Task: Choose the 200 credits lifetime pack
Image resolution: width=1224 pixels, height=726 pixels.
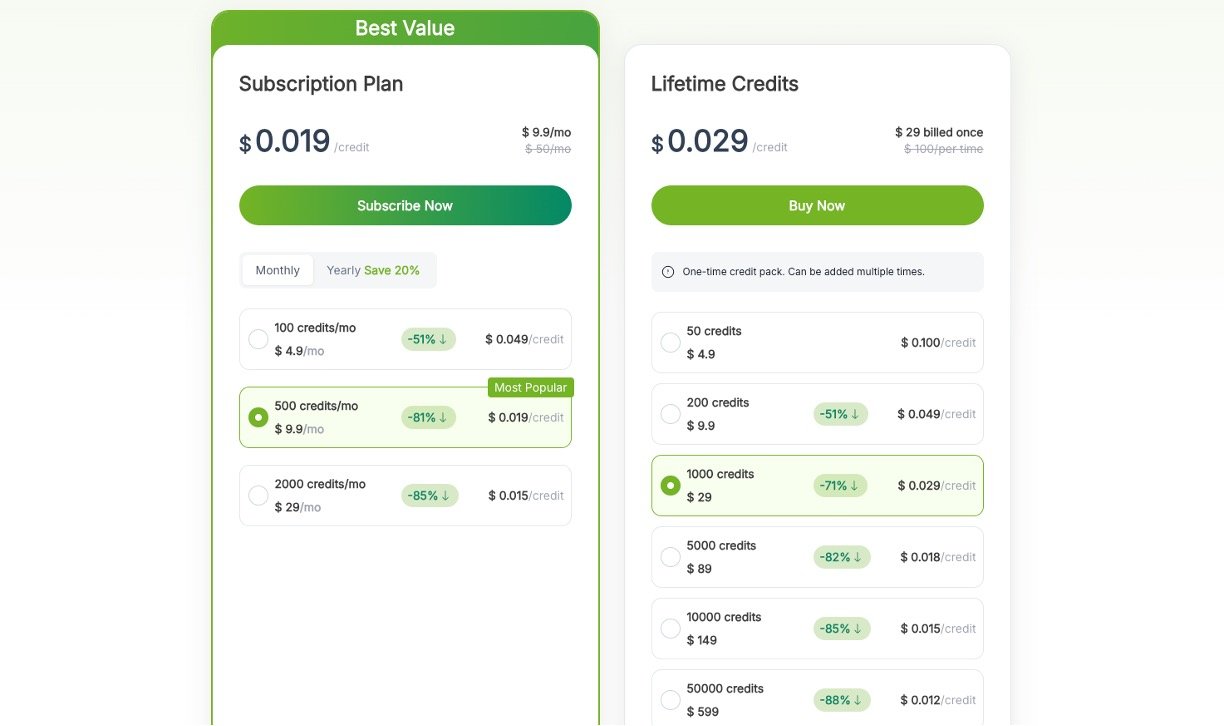Action: tap(670, 414)
